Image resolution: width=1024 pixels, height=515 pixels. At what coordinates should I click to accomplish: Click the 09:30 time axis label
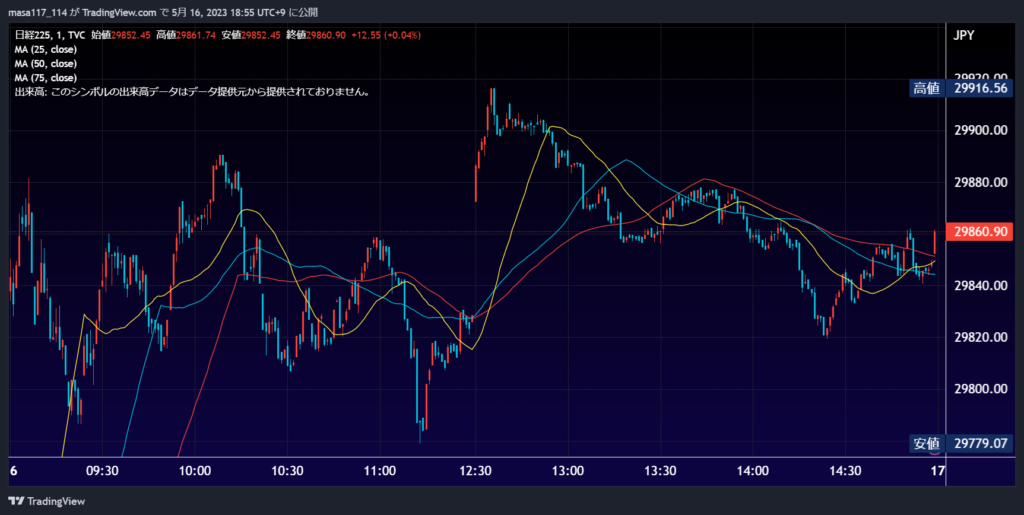click(102, 471)
